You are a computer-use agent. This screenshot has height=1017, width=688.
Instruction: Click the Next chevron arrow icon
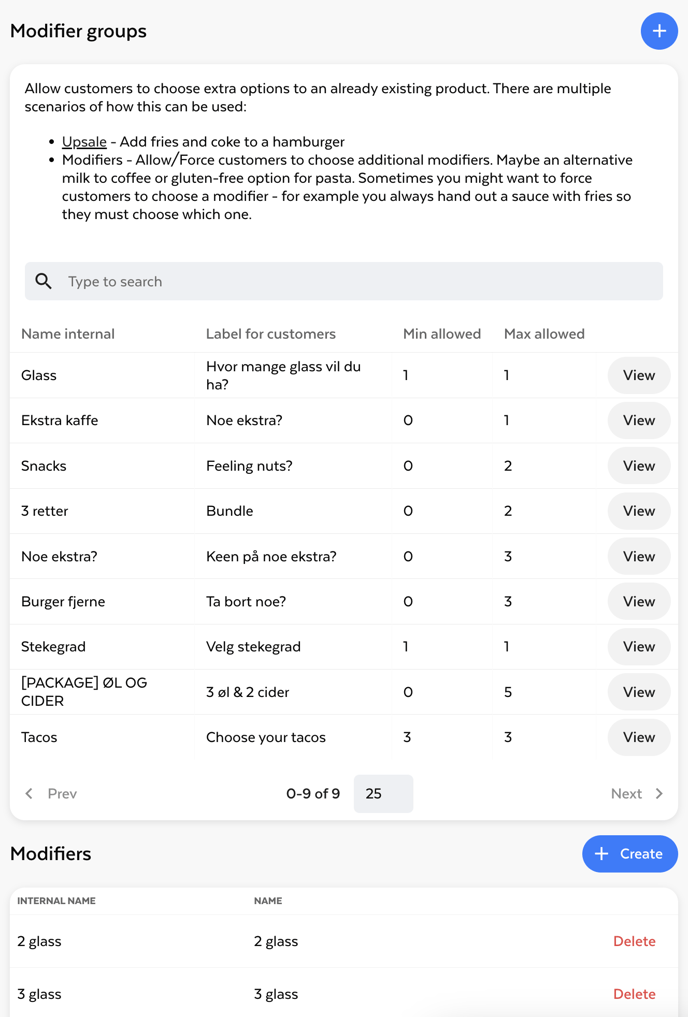[x=659, y=794]
